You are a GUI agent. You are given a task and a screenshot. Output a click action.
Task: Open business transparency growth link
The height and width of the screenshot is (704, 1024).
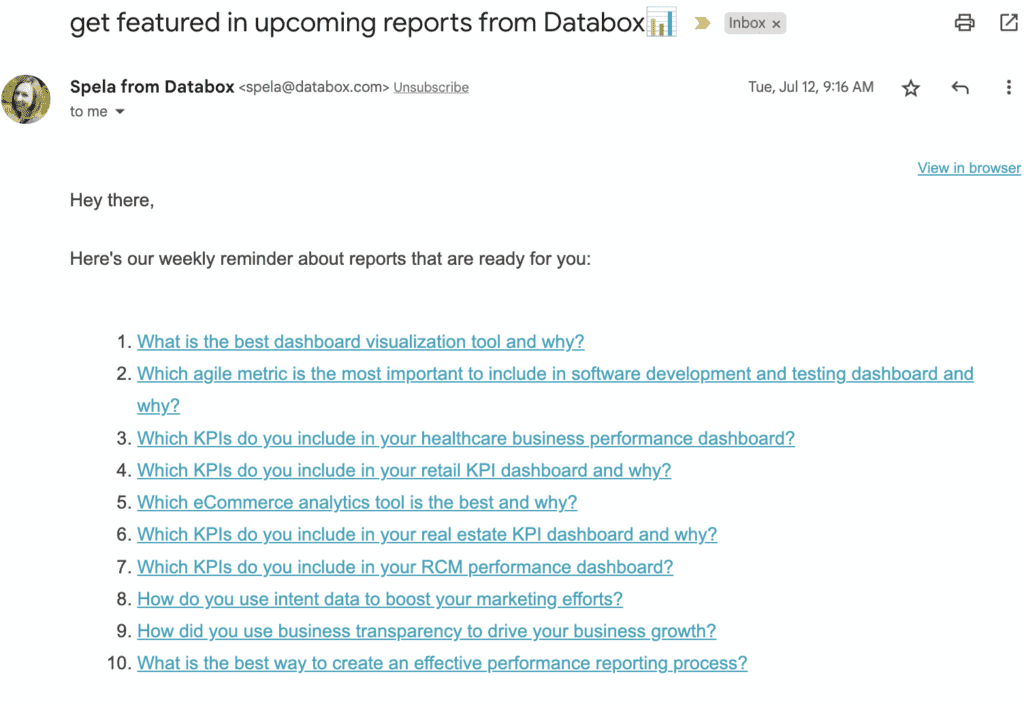pos(426,631)
